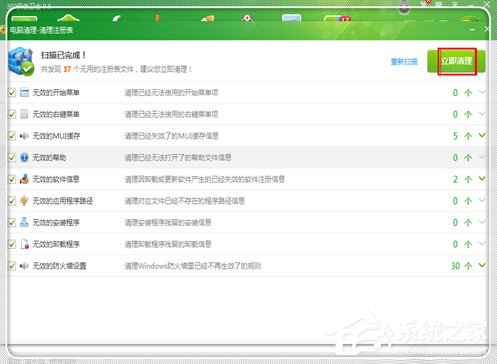Click the context menu icon beside 无效的右键菜单
The width and height of the screenshot is (497, 364).
coord(24,114)
